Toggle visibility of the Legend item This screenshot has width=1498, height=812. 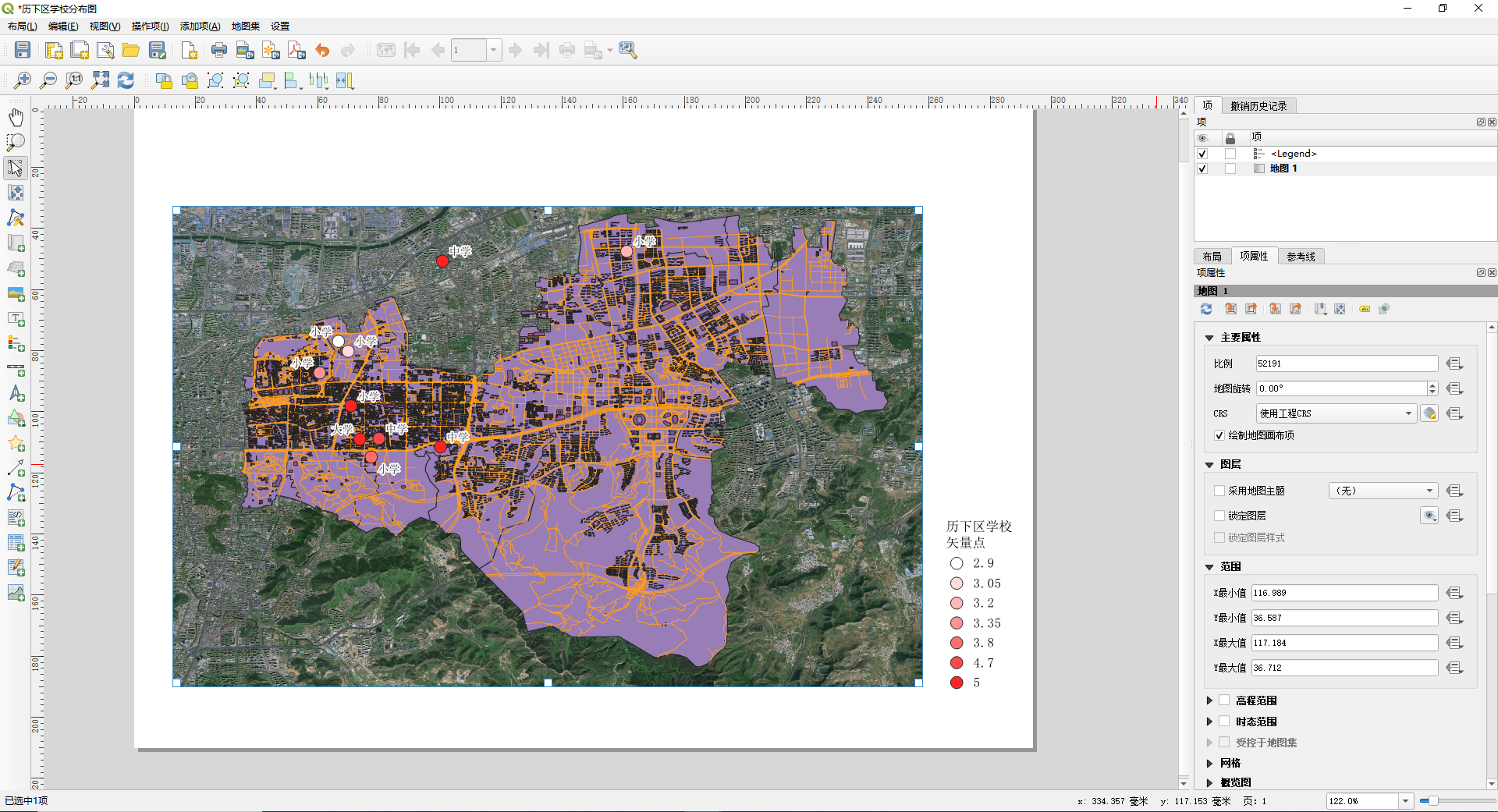pyautogui.click(x=1202, y=154)
